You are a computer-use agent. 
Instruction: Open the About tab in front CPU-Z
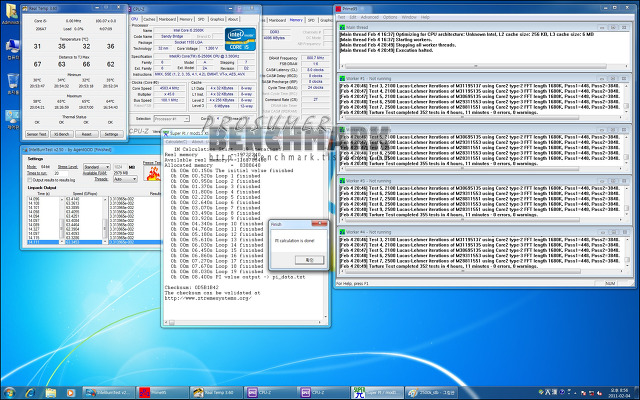pos(233,19)
